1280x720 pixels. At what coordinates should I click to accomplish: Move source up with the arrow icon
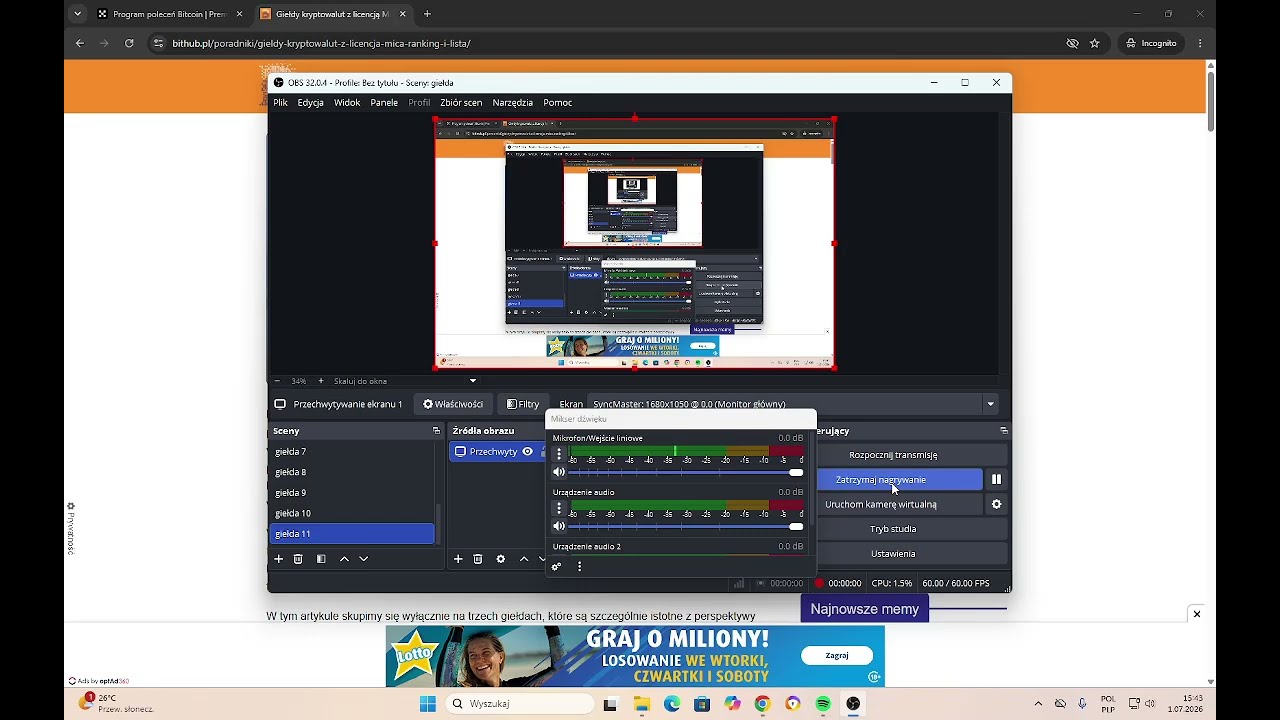point(524,559)
